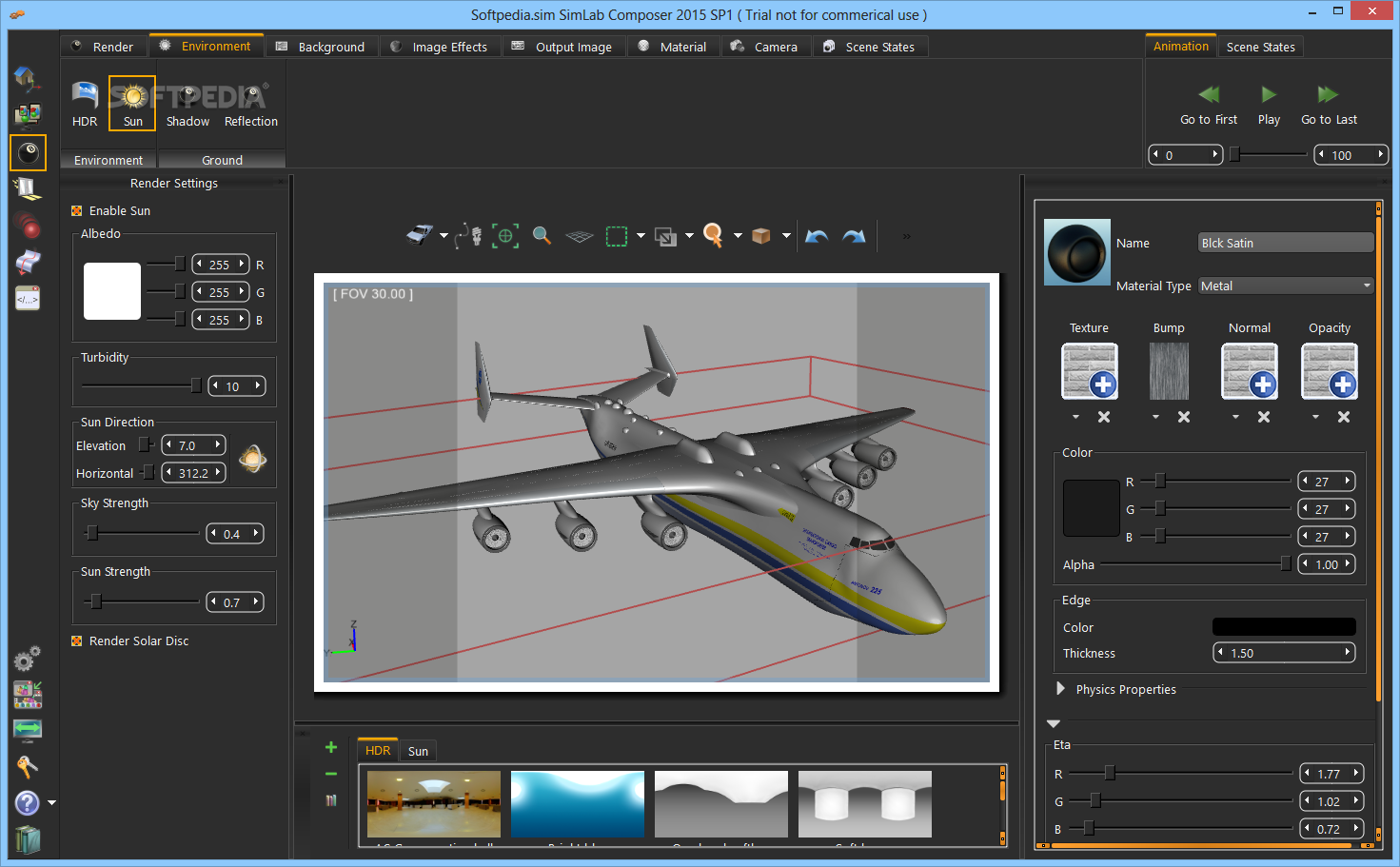Collapse the Eta section arrow
This screenshot has height=867, width=1400.
1054,724
